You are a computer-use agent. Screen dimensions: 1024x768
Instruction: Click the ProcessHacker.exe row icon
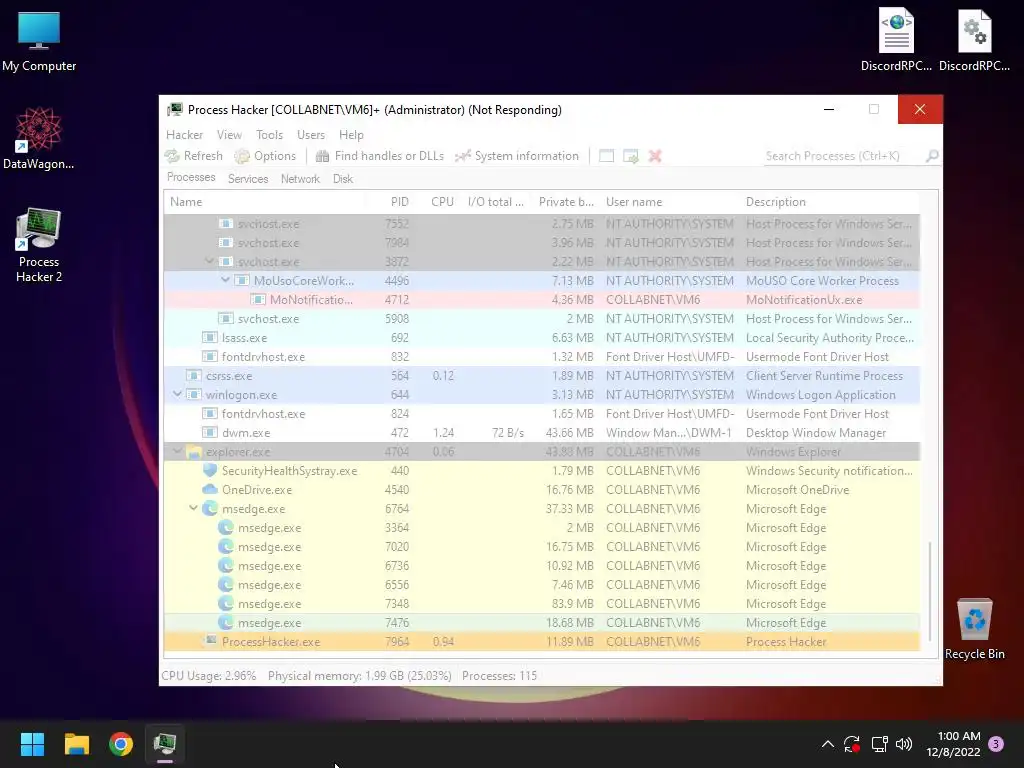210,641
